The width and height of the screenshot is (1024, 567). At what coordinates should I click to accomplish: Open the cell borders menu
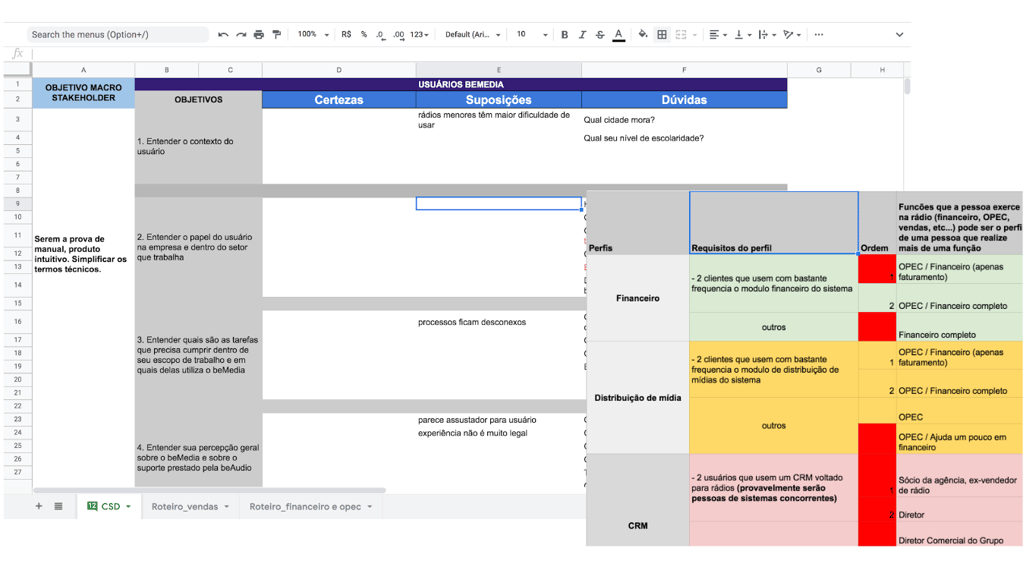click(x=662, y=35)
